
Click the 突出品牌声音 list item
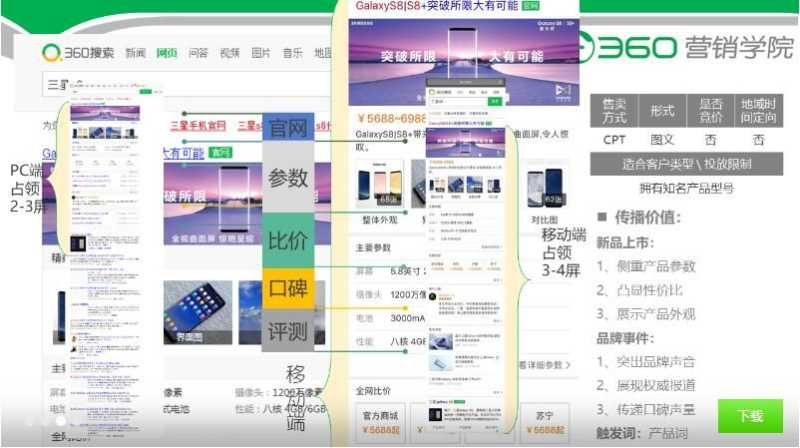(646, 362)
